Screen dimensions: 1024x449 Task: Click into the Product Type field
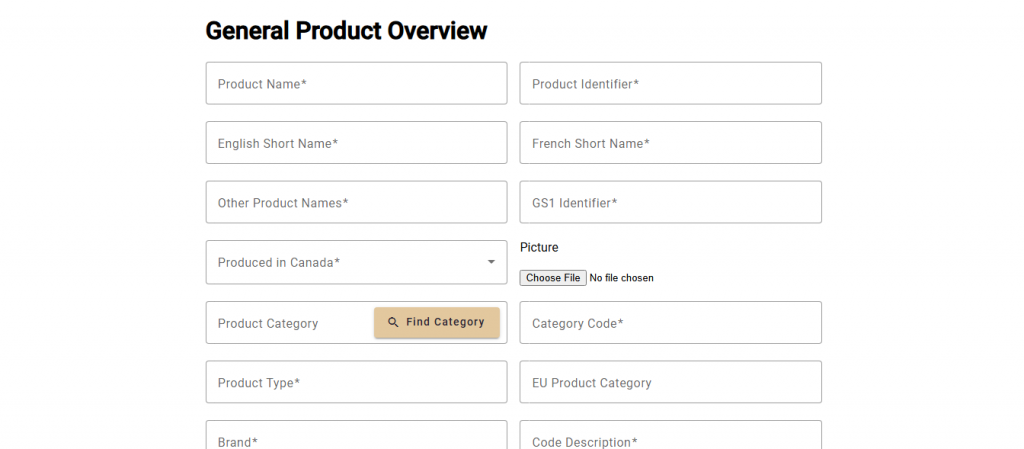point(356,382)
